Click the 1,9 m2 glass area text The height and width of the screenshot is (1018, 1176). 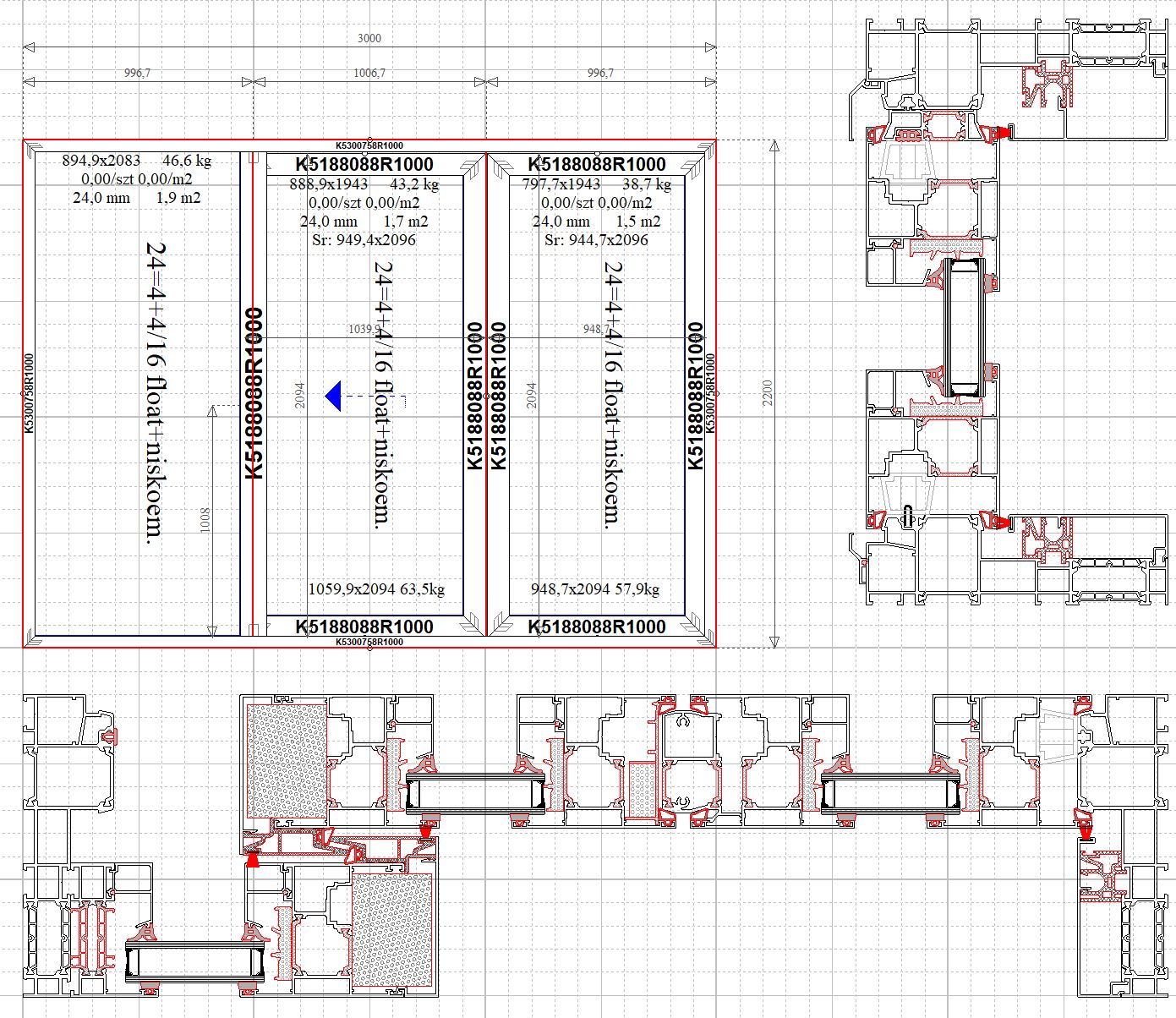[178, 198]
